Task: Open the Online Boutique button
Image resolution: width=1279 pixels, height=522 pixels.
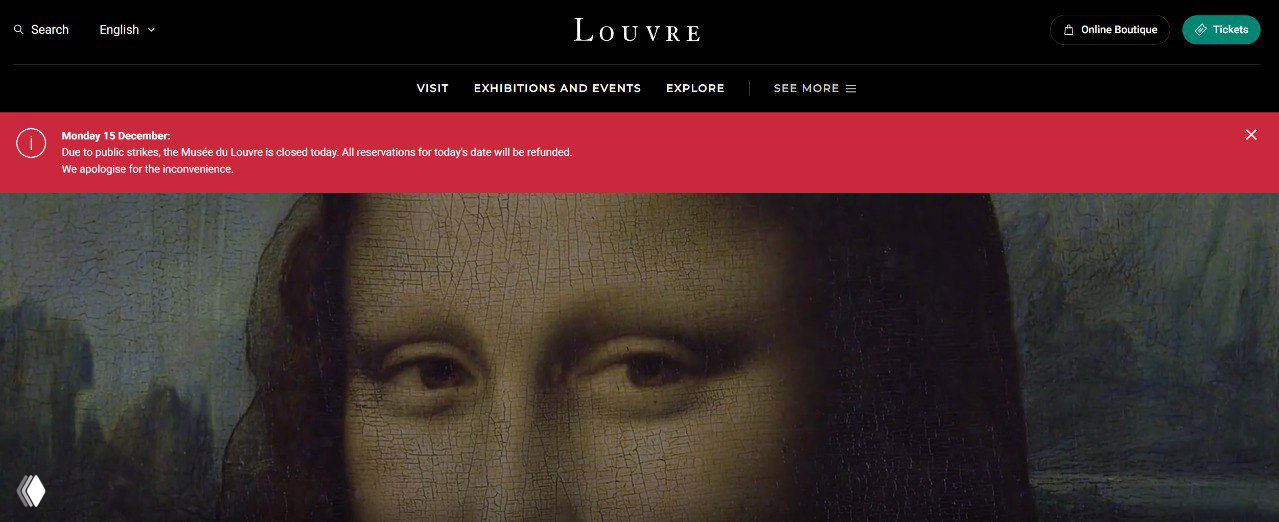Action: (1109, 30)
